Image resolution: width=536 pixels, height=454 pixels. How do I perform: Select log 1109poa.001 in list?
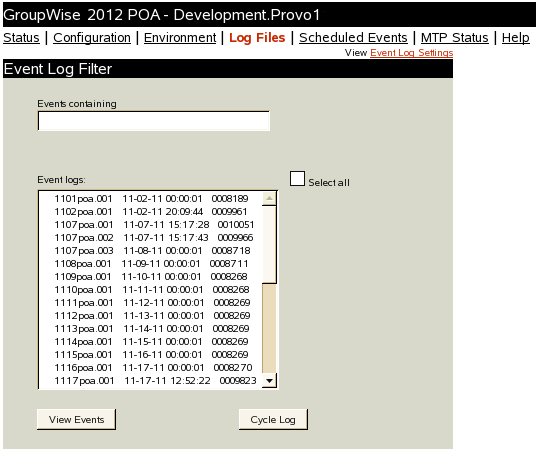pos(150,277)
